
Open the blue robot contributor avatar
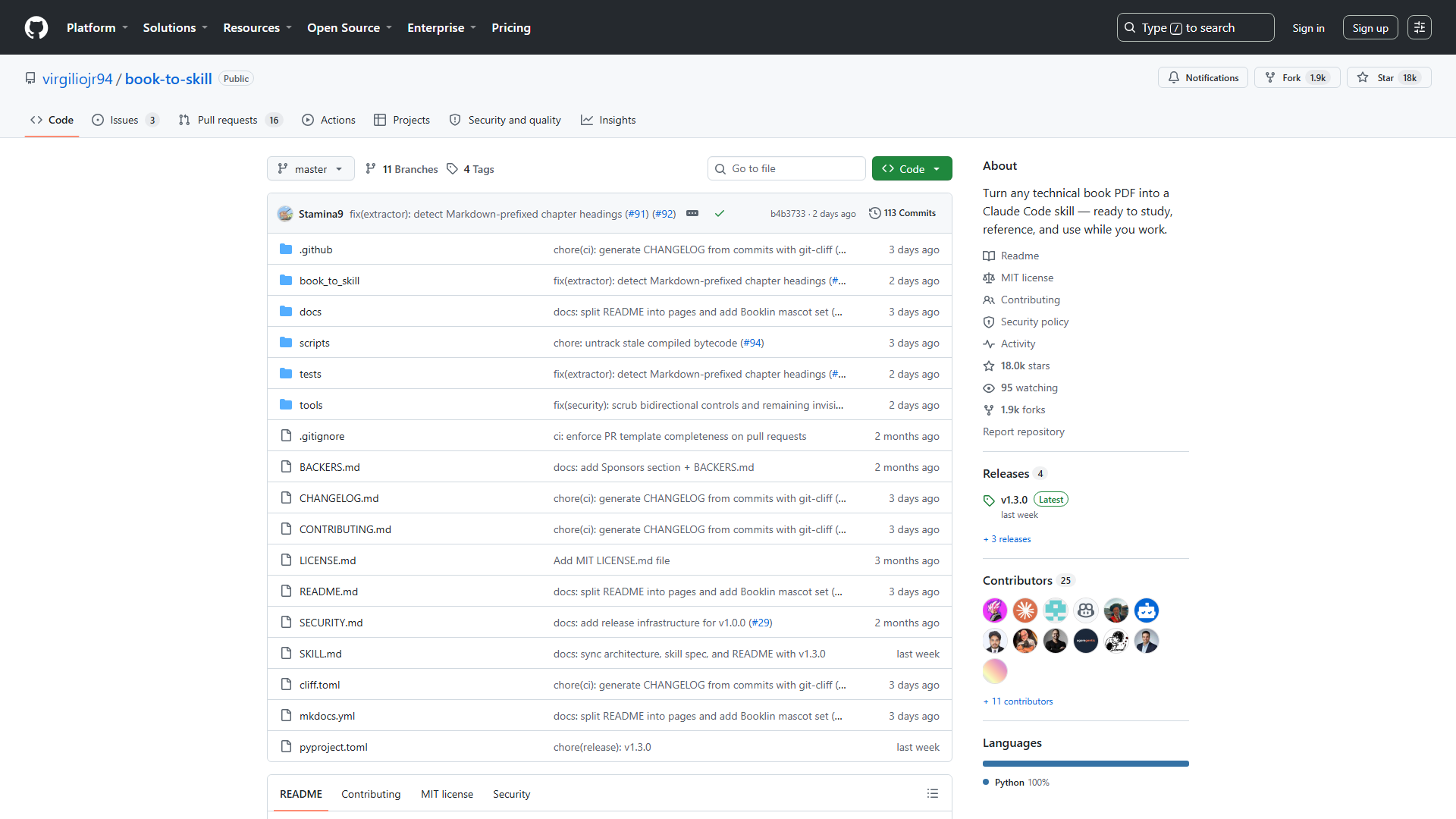pos(1147,610)
